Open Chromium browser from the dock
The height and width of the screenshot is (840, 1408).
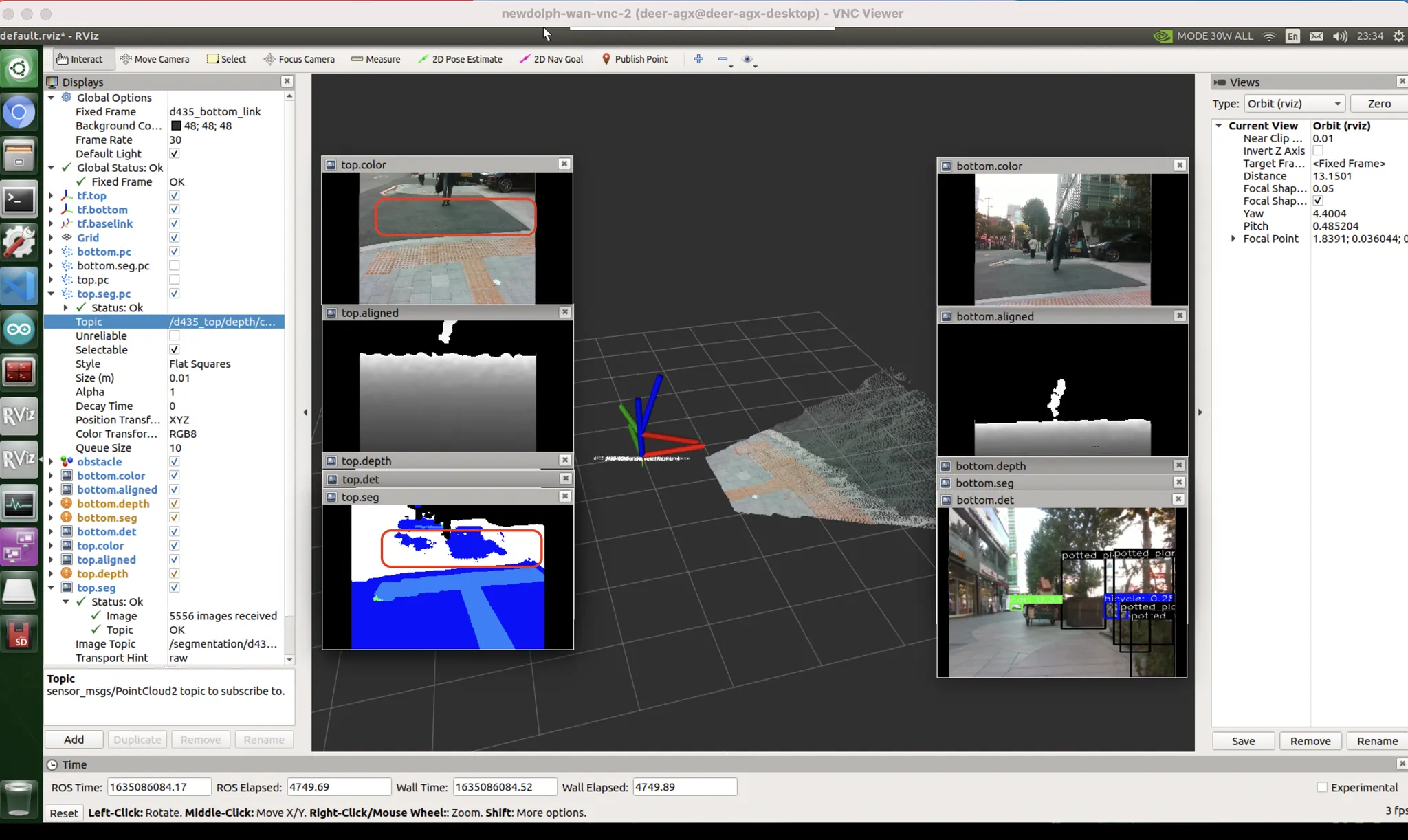(19, 112)
